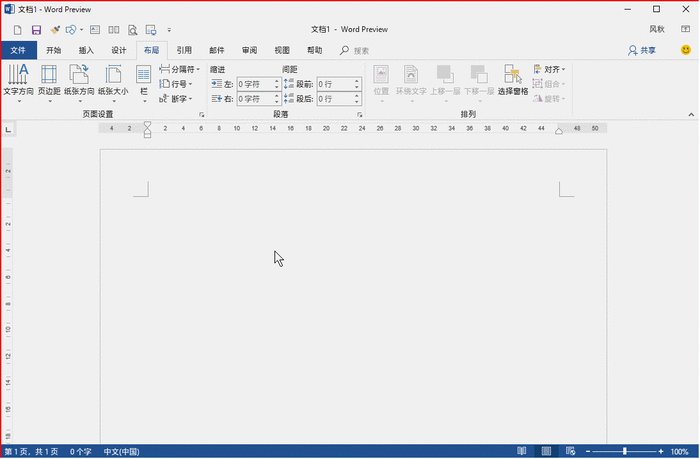Click the 段前 (spacing before) input field
This screenshot has width=700, height=459.
pos(335,84)
